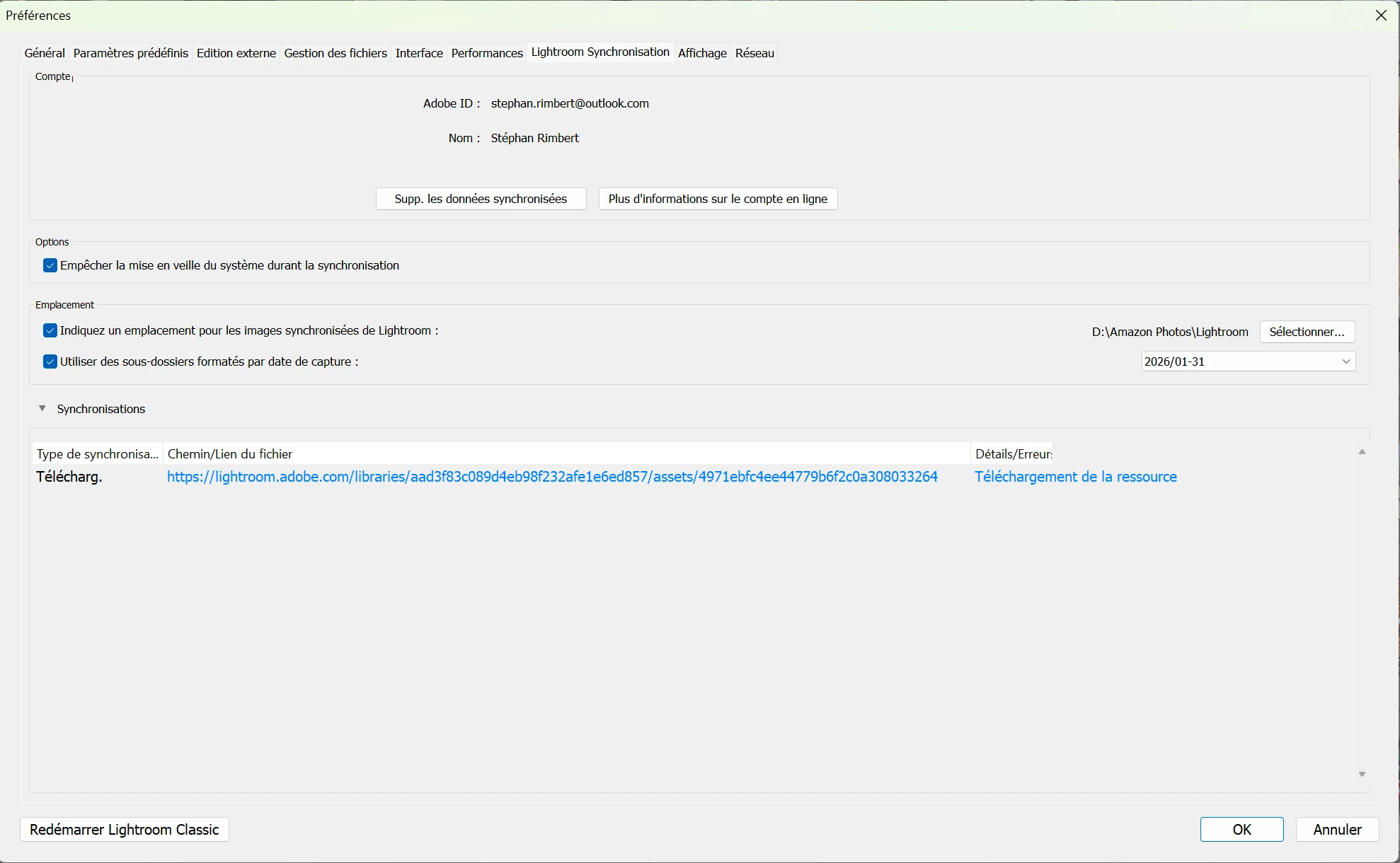Go to the Edition externe tab
The image size is (1400, 863).
(x=236, y=53)
